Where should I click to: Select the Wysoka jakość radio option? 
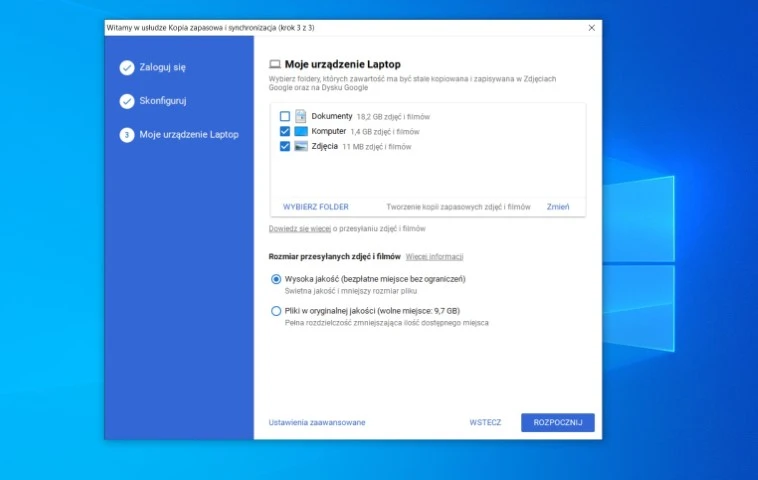click(x=276, y=279)
